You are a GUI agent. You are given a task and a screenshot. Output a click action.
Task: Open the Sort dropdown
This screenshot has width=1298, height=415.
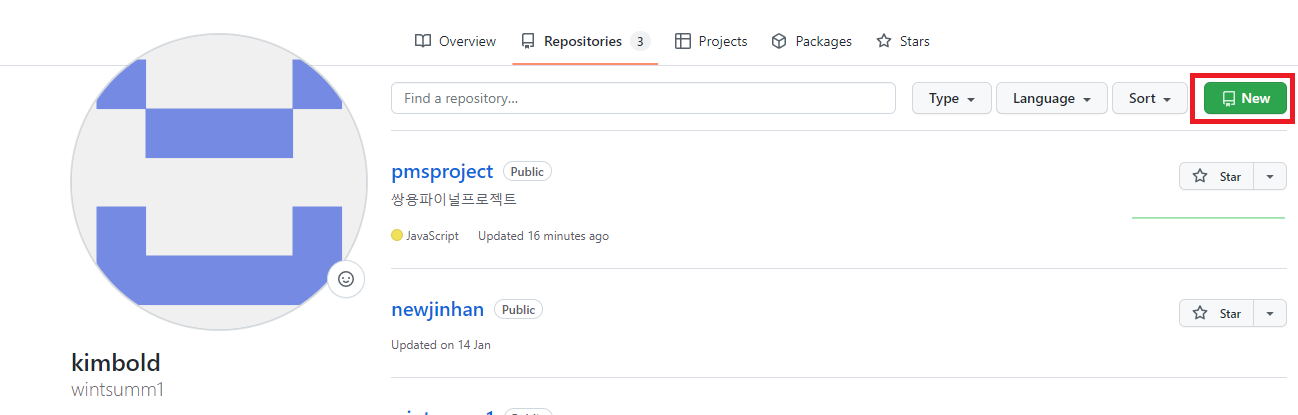pyautogui.click(x=1149, y=98)
